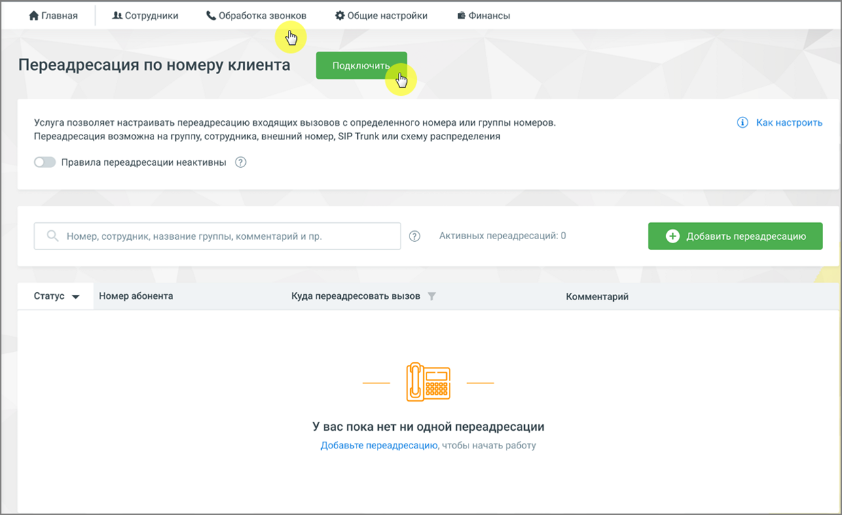Click the magnifier icon in search field
The image size is (842, 515).
pos(52,236)
